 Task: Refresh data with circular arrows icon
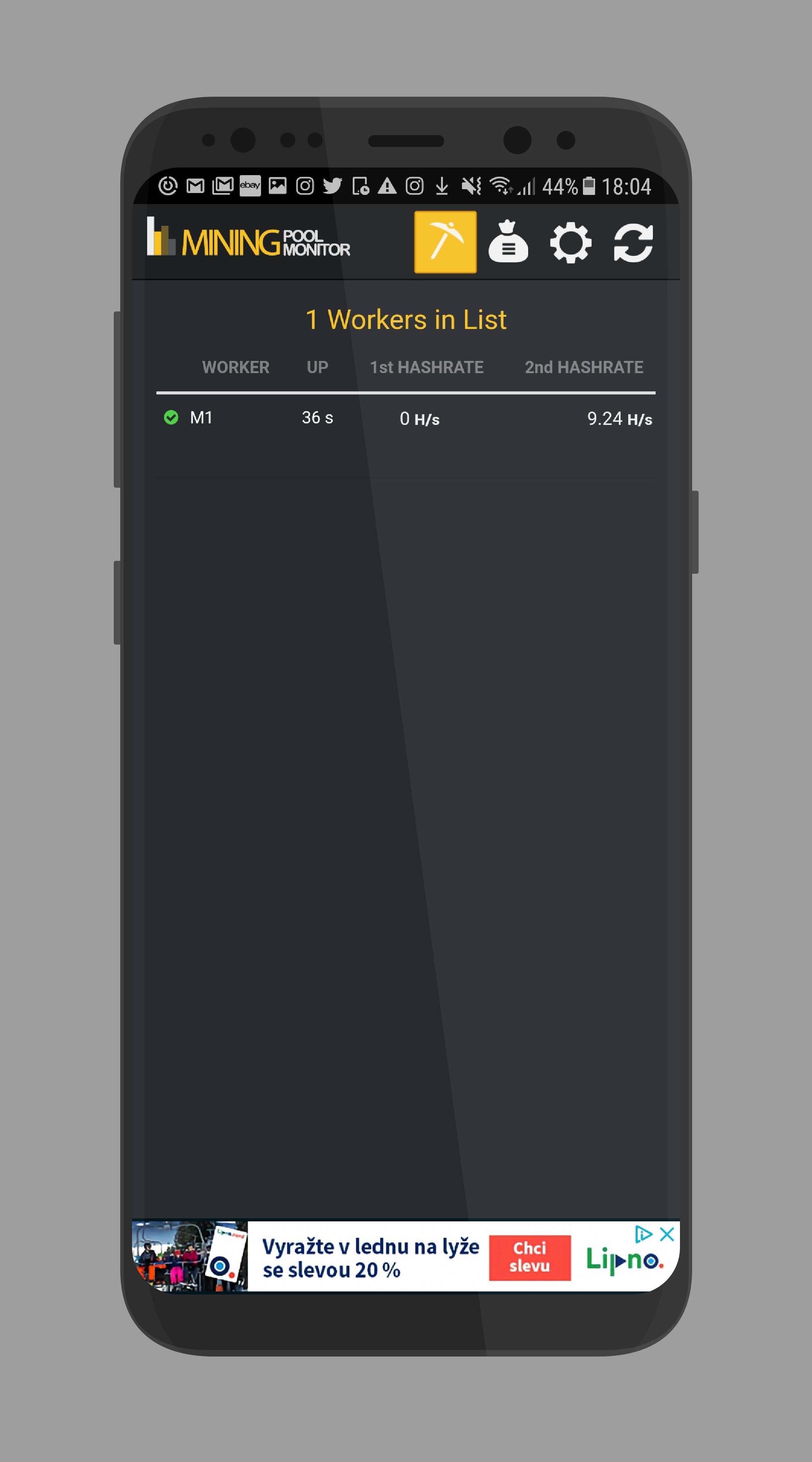point(634,243)
